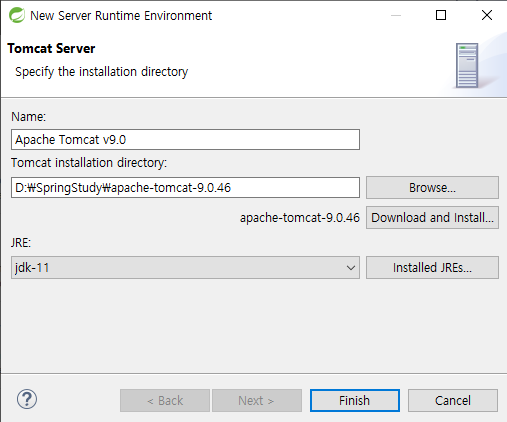Click the Spring leaf icon in title bar

[17, 15]
